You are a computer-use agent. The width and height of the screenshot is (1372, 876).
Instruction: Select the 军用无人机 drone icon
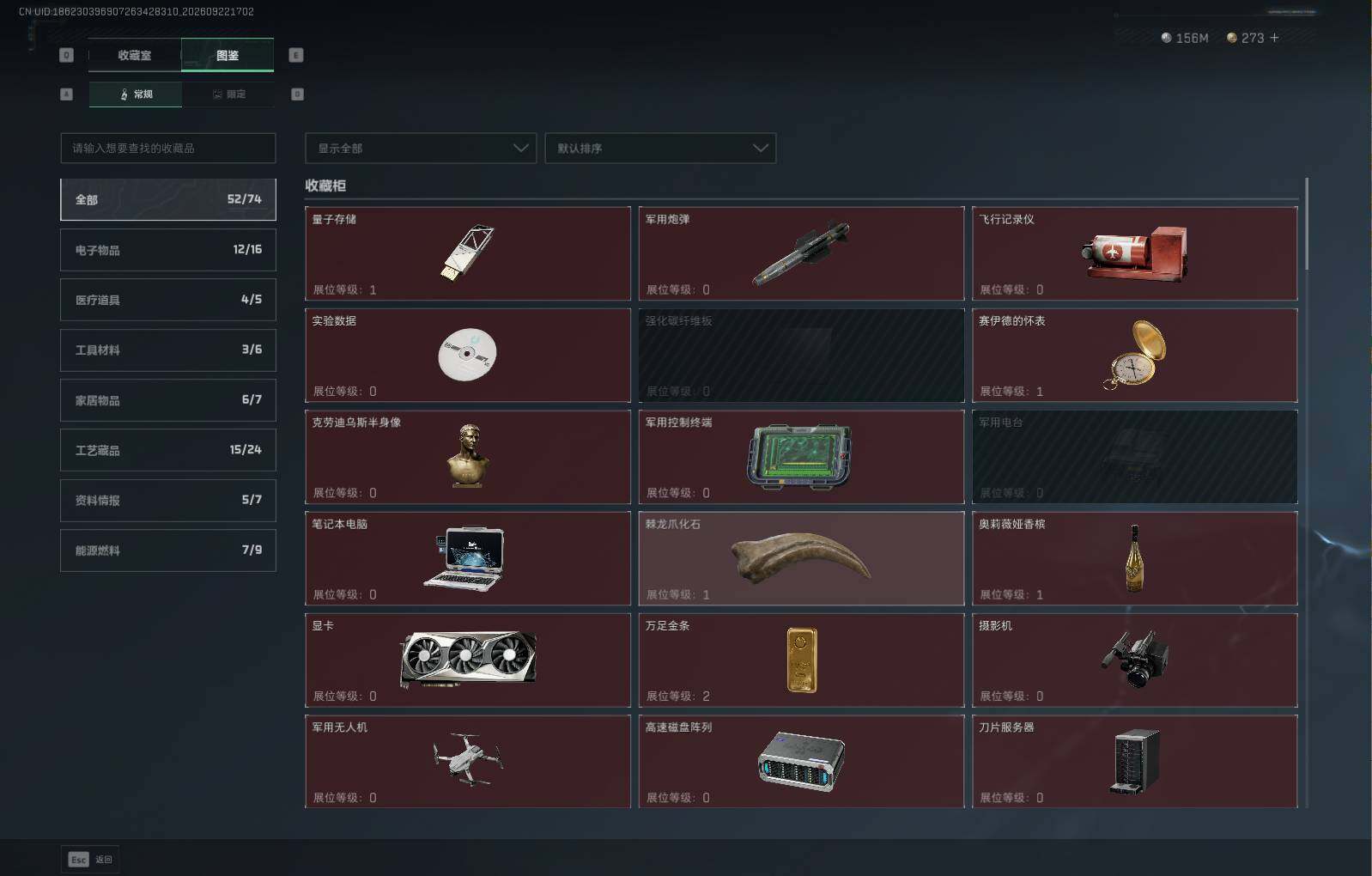click(x=468, y=759)
